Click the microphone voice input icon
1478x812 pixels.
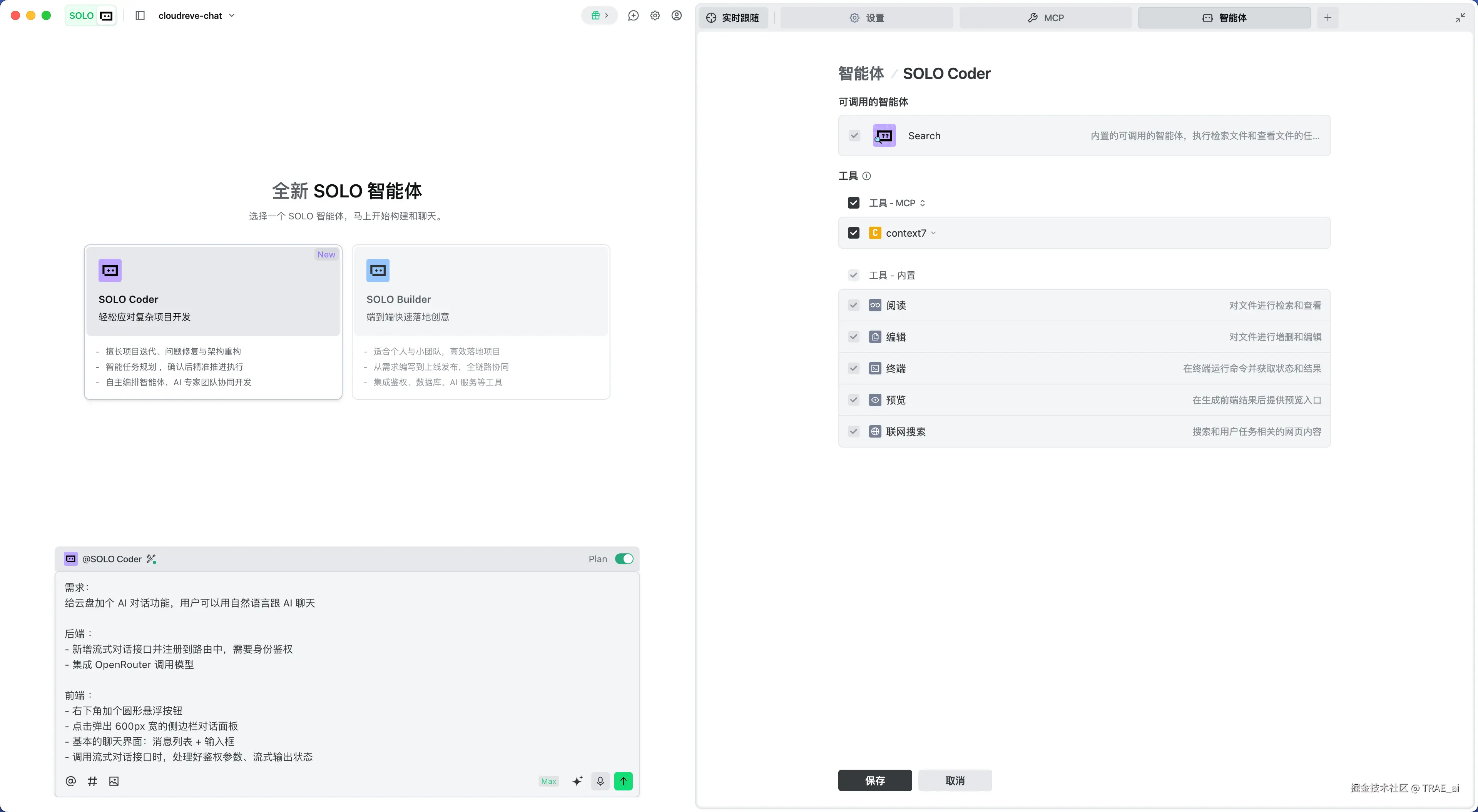(x=600, y=781)
